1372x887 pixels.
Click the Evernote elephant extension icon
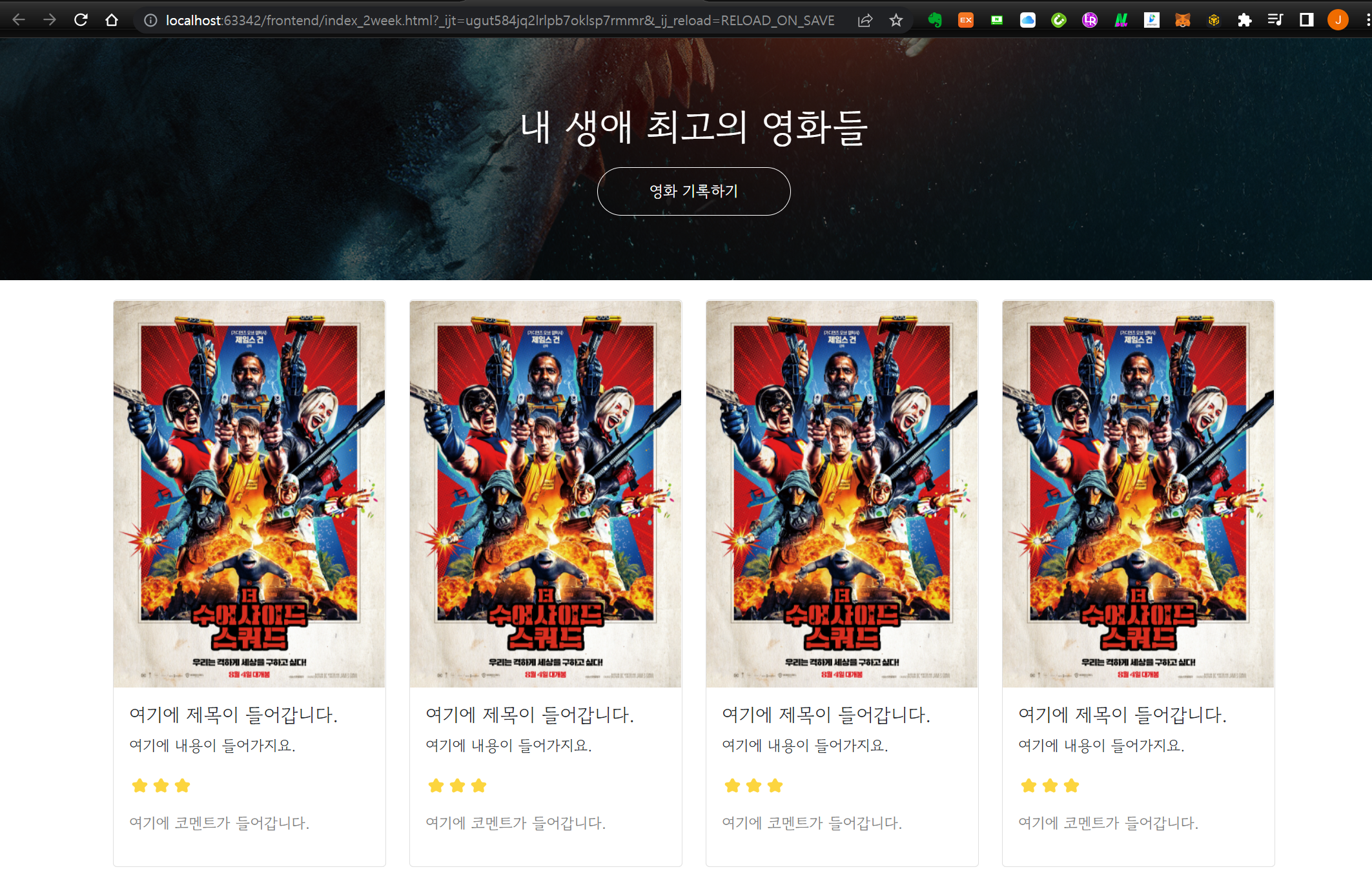pos(934,20)
